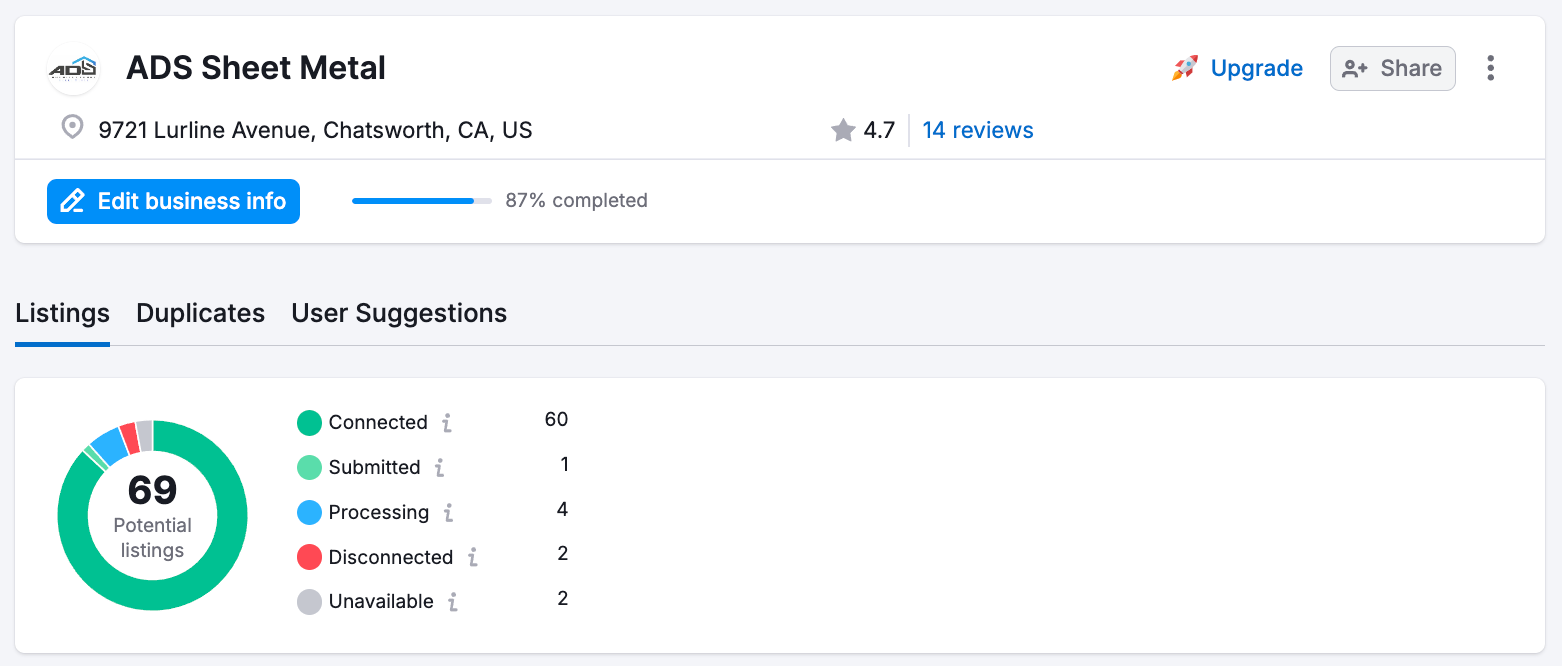Click the star rating icon
The width and height of the screenshot is (1562, 666).
[843, 130]
